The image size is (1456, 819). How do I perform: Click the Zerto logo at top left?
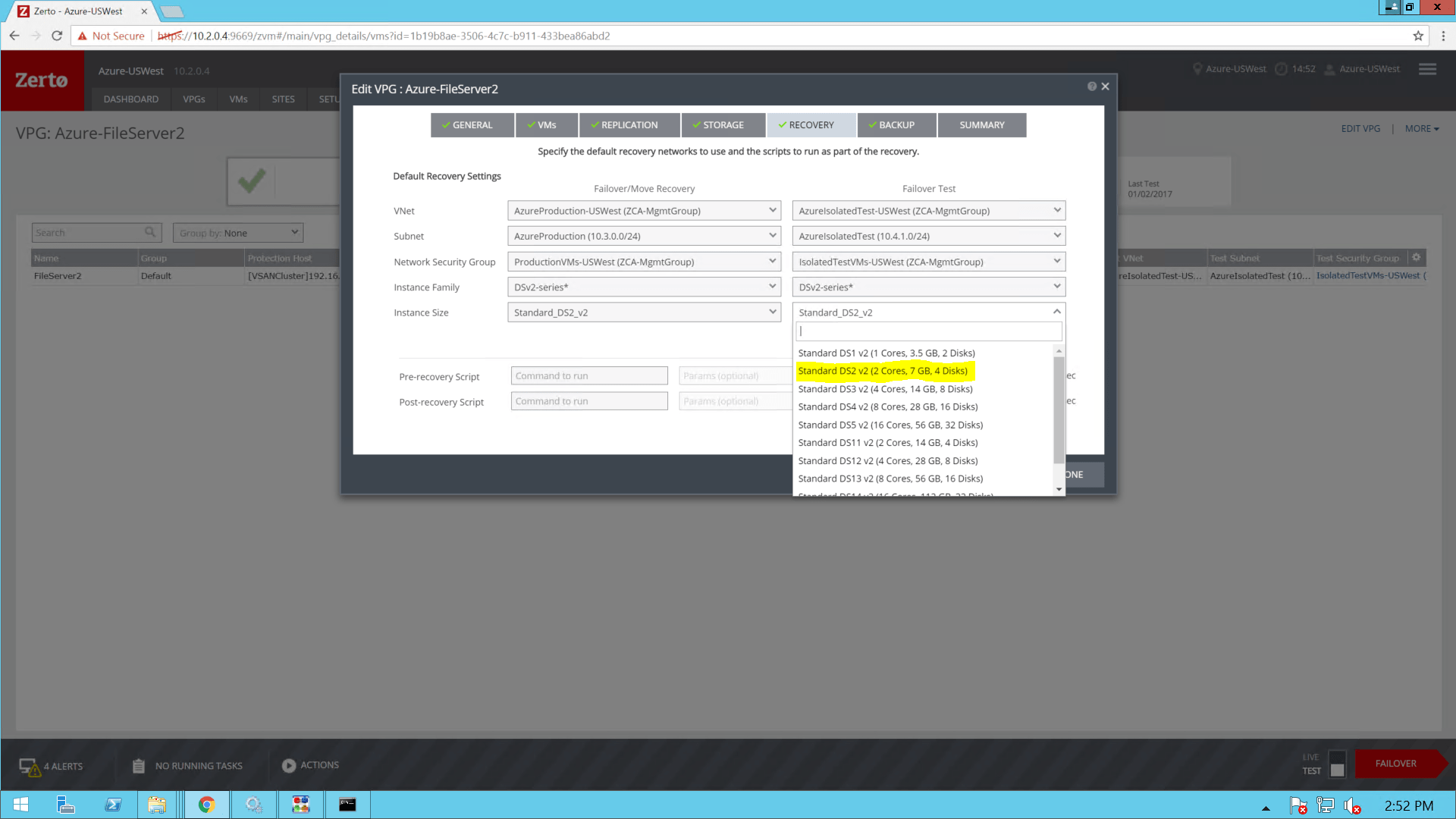[42, 80]
